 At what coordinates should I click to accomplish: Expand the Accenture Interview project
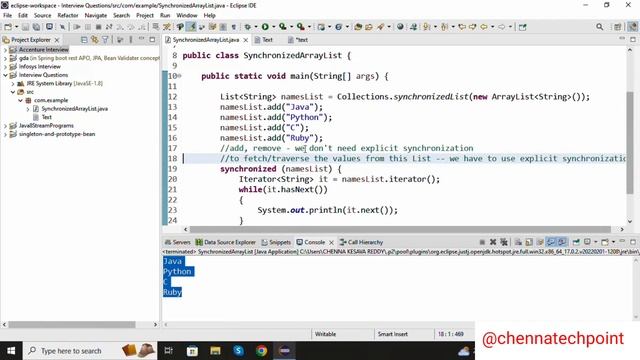pyautogui.click(x=5, y=50)
